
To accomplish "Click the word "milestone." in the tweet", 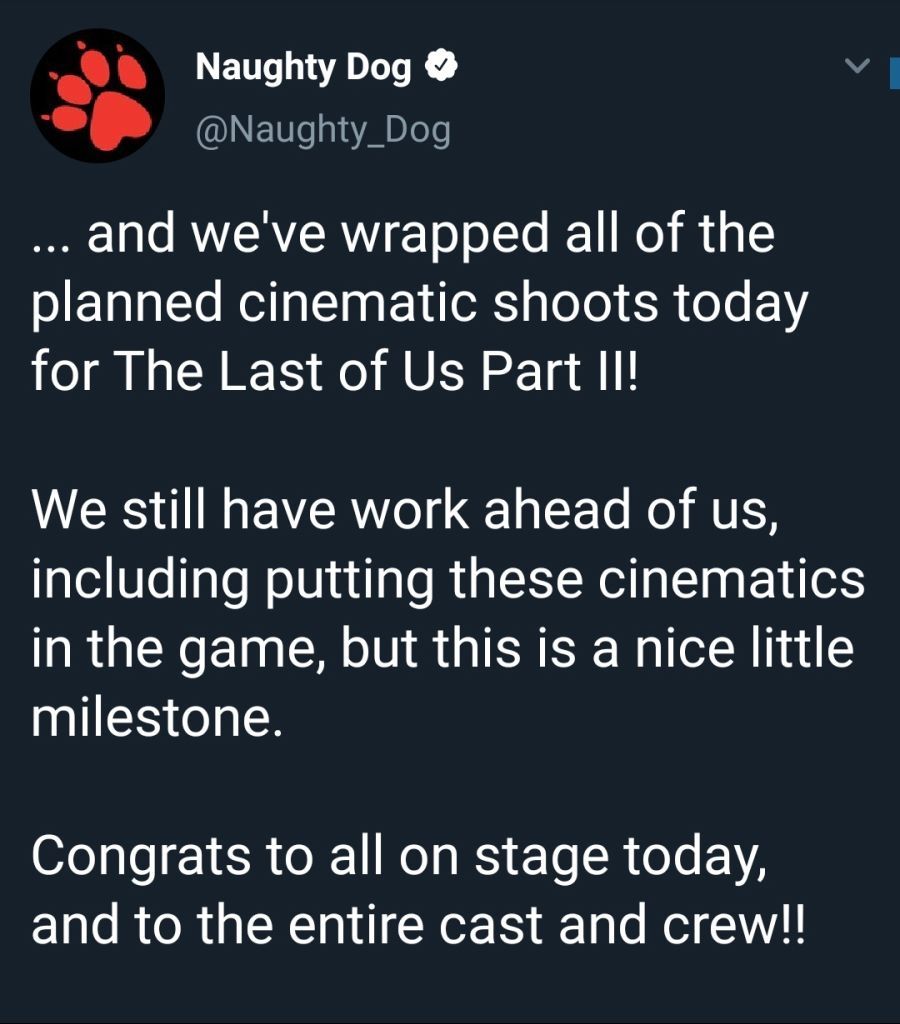I will (x=157, y=718).
